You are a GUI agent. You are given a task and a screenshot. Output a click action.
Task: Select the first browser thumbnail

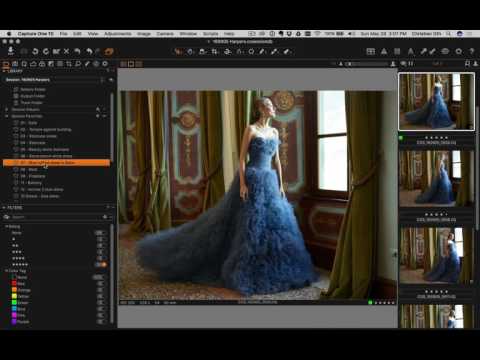[x=436, y=101]
